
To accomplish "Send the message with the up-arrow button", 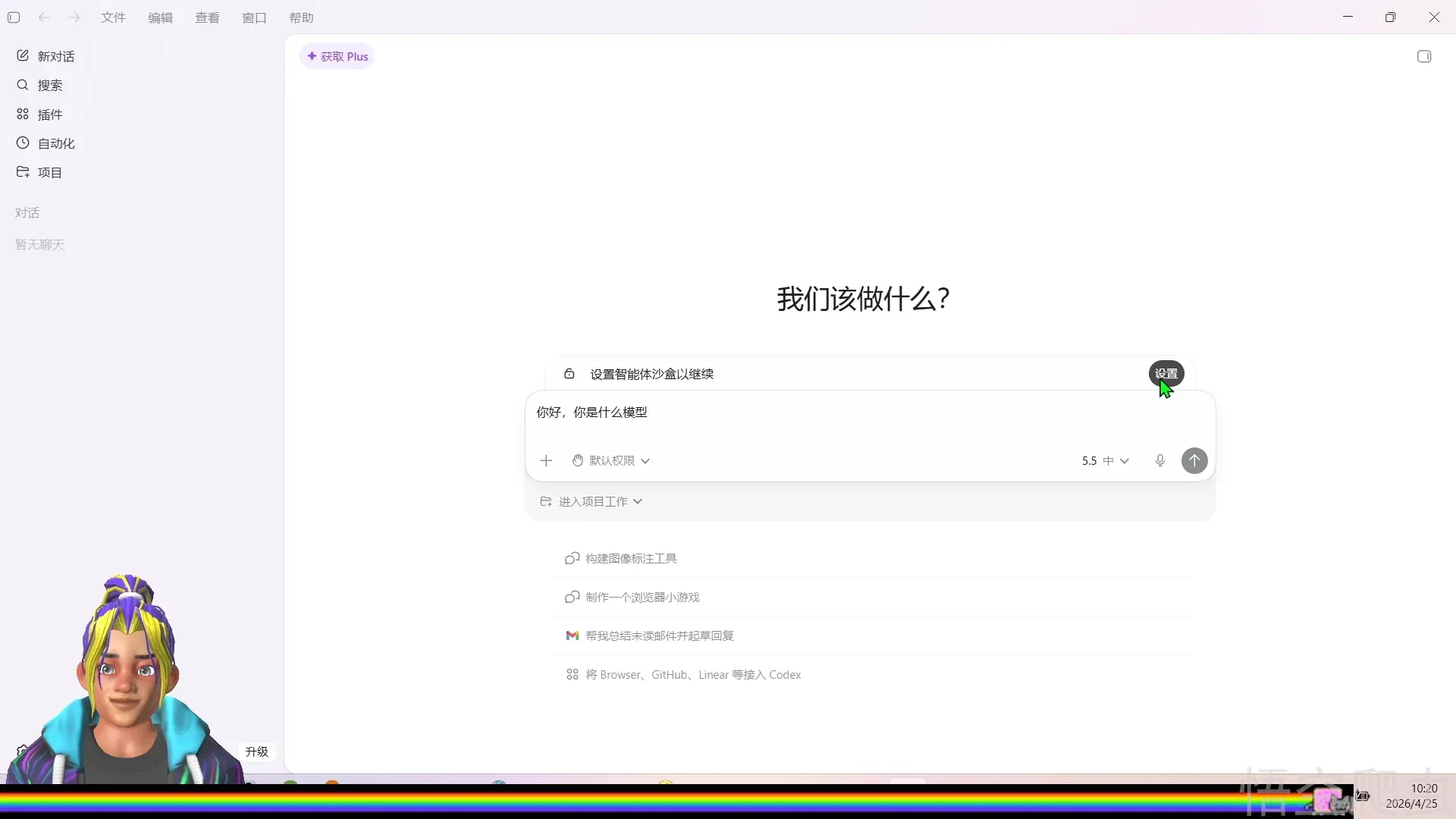I will pos(1194,460).
